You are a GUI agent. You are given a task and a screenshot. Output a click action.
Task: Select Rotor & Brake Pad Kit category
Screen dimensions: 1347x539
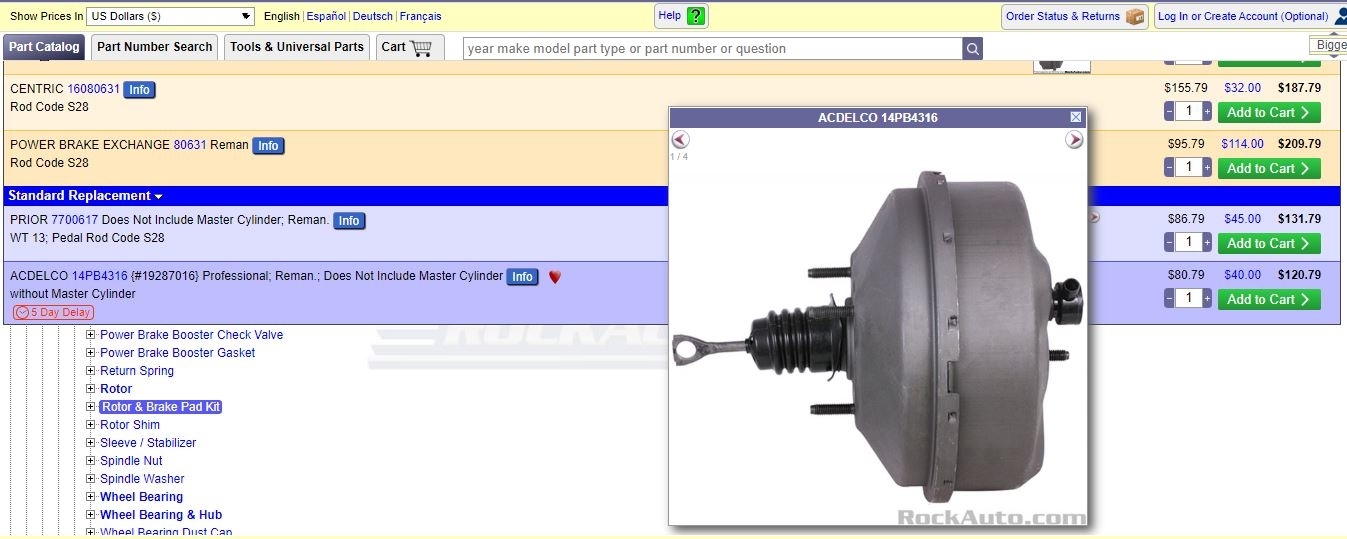[x=160, y=407]
